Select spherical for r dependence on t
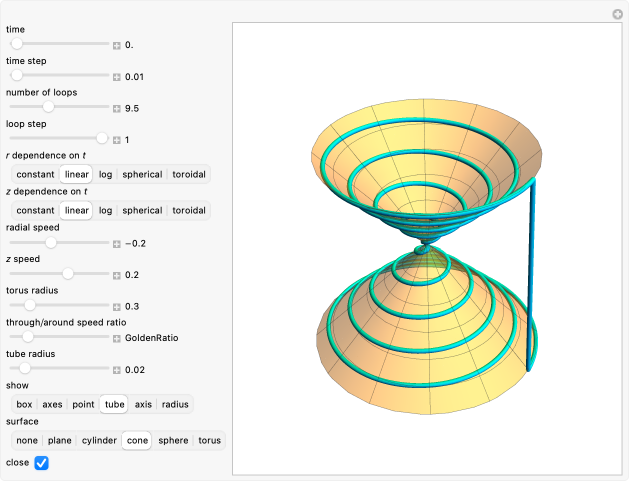The image size is (629, 482). 142,174
